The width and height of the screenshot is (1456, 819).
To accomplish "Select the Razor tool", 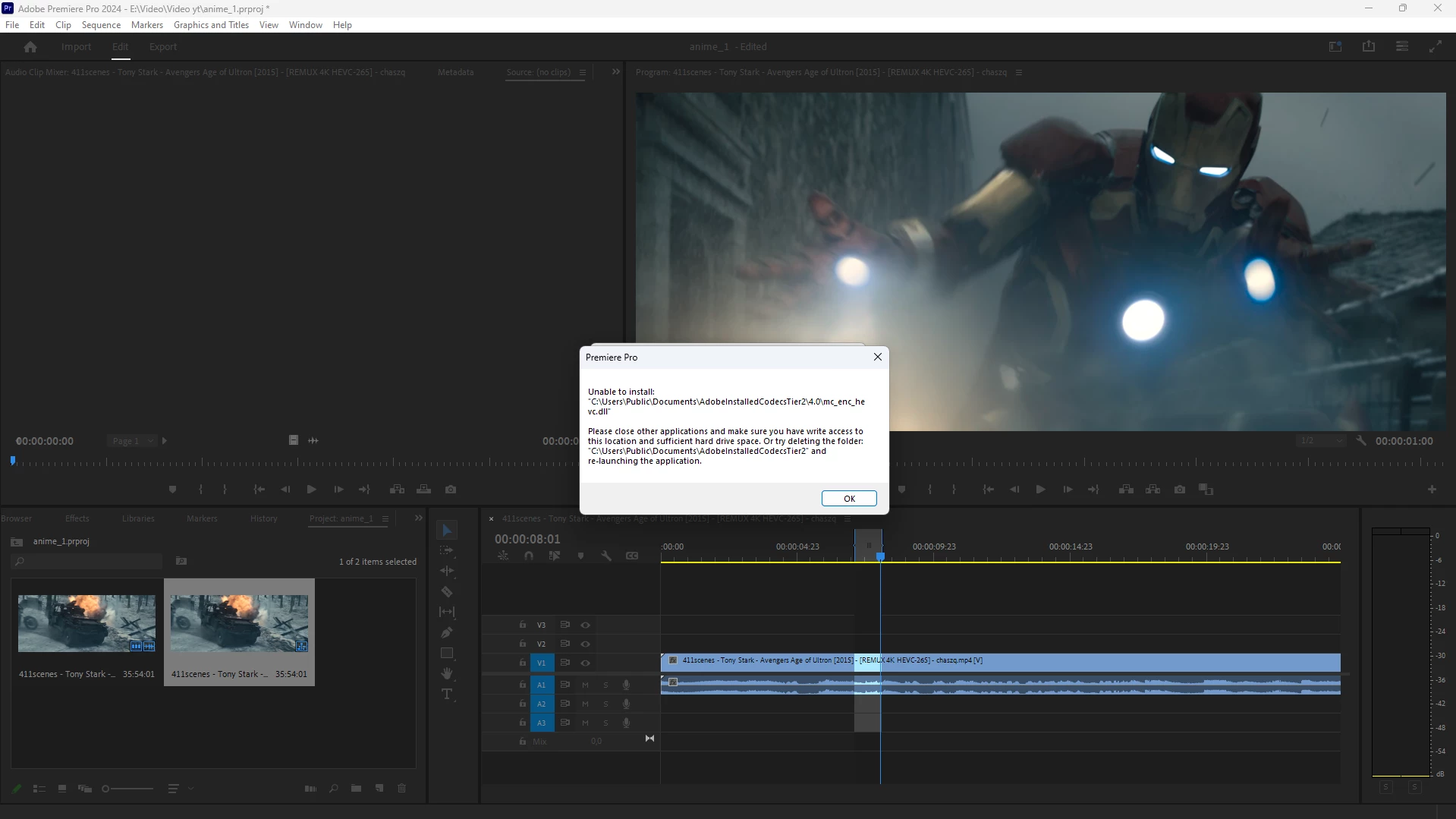I will (447, 591).
